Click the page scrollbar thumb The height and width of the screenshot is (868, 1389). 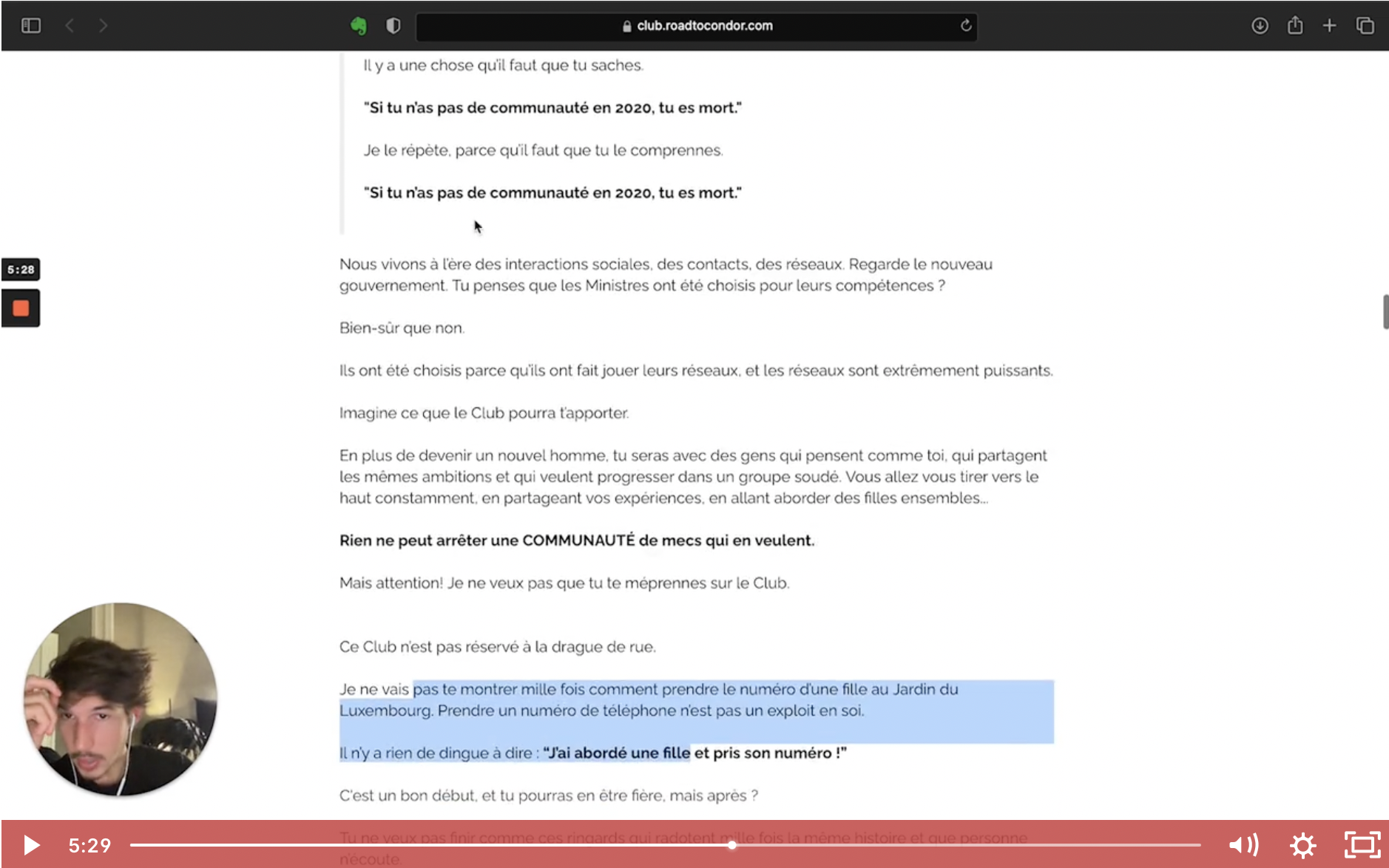[x=1385, y=311]
